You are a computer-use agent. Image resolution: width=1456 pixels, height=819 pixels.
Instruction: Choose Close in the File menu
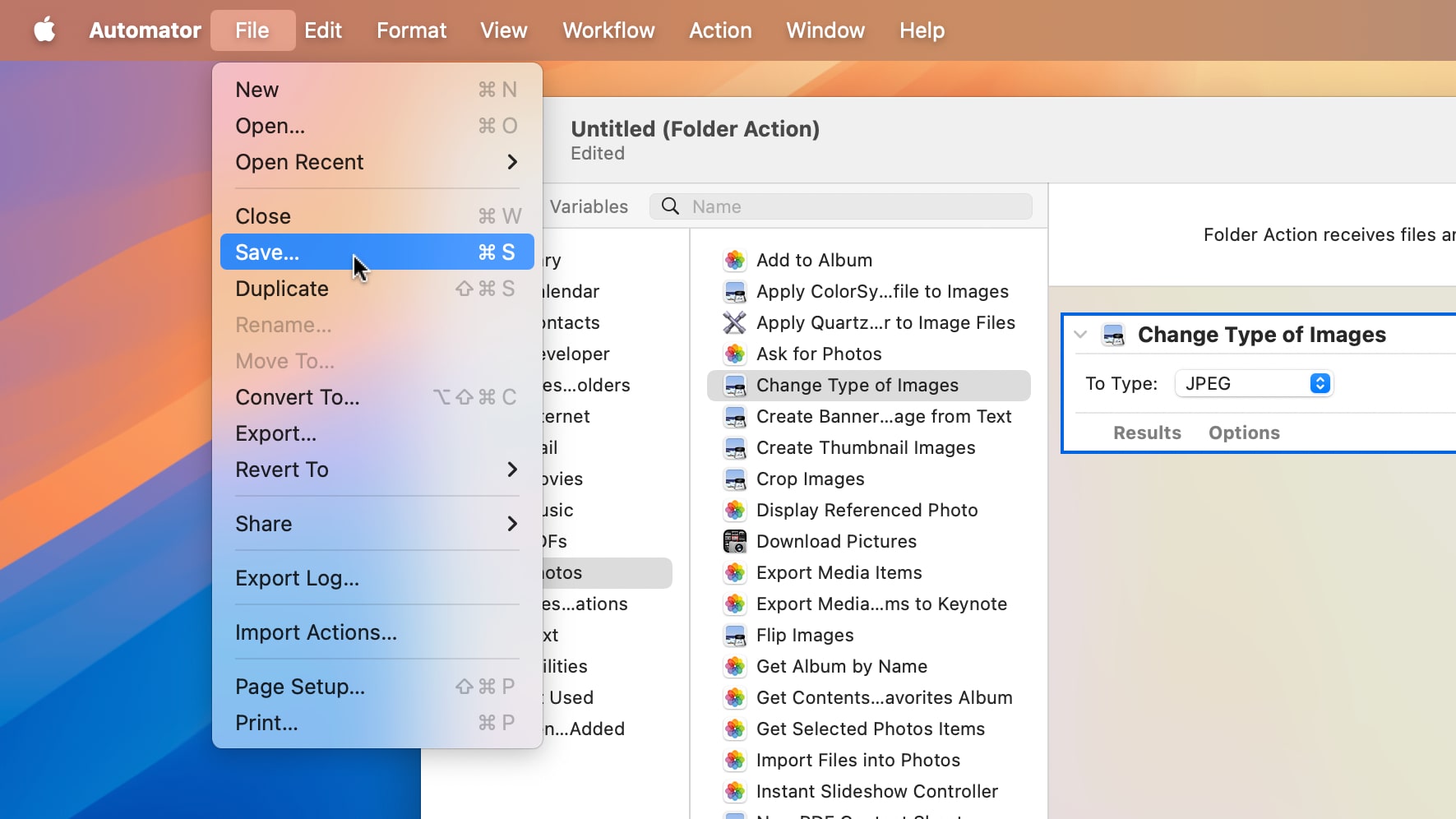[x=377, y=216]
